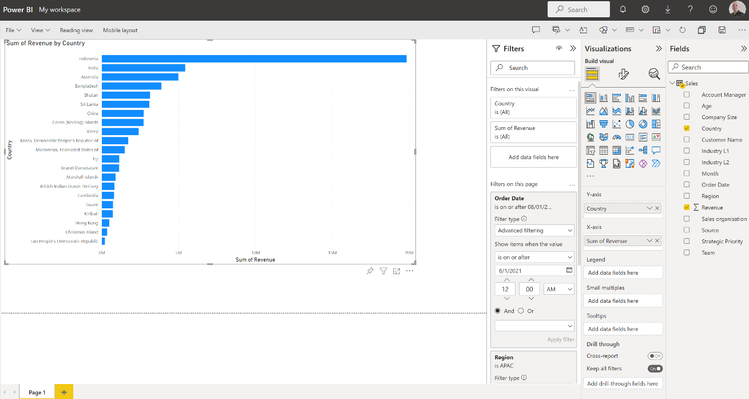Collapse the Fields pane
This screenshot has width=749, height=399.
tap(743, 48)
